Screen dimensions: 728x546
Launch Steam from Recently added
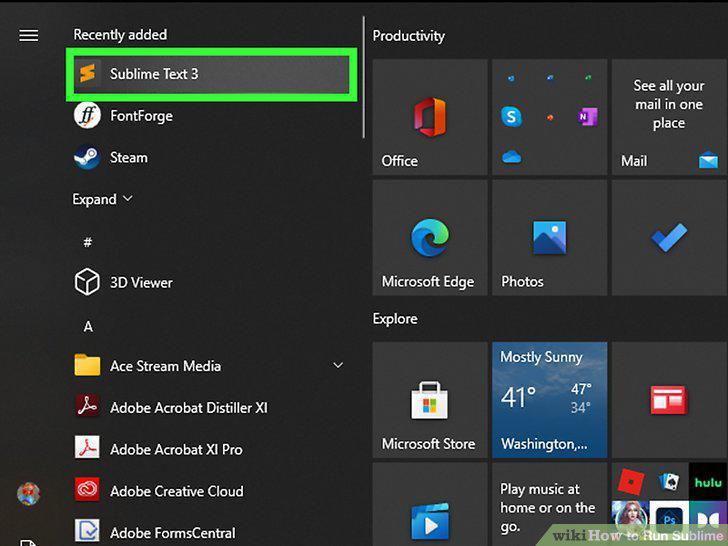coord(211,157)
